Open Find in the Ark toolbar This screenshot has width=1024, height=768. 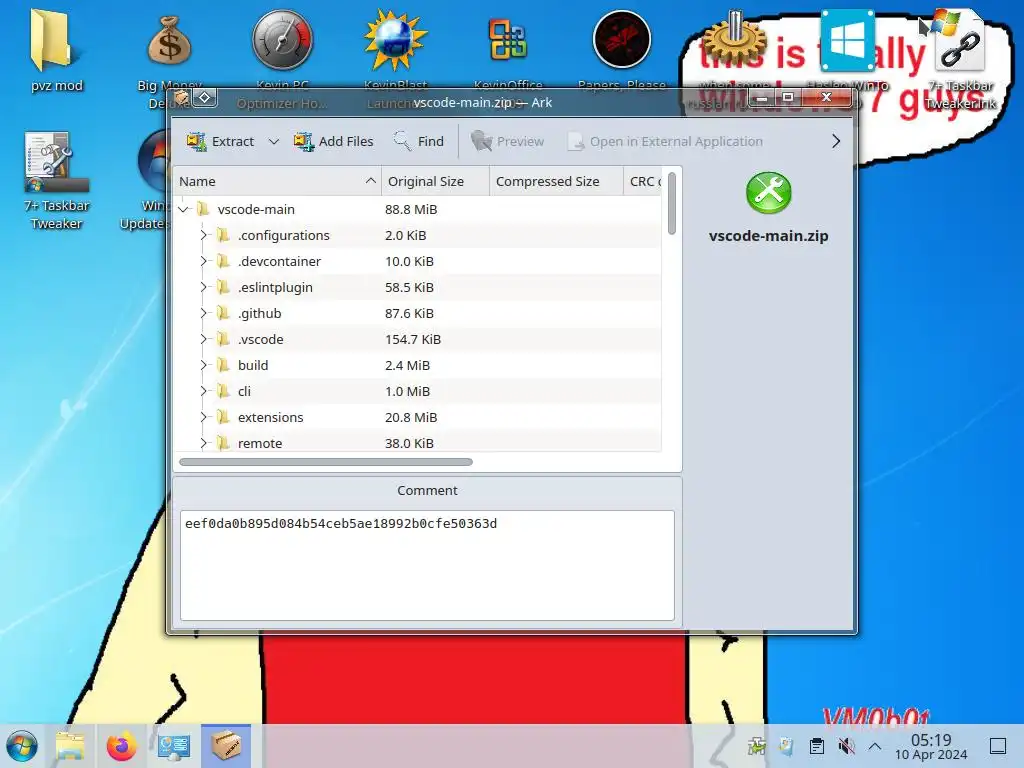(419, 141)
